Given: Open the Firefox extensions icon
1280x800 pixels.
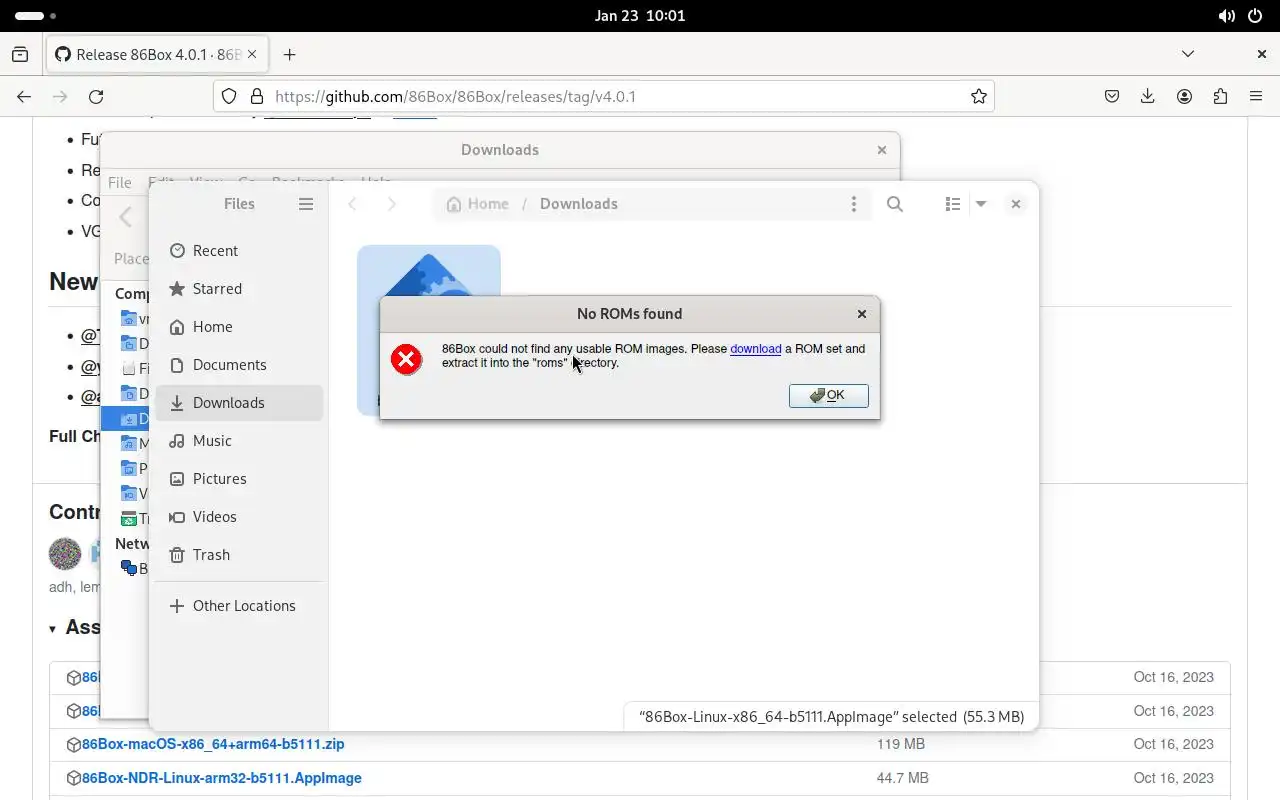Looking at the screenshot, I should click(x=1220, y=97).
